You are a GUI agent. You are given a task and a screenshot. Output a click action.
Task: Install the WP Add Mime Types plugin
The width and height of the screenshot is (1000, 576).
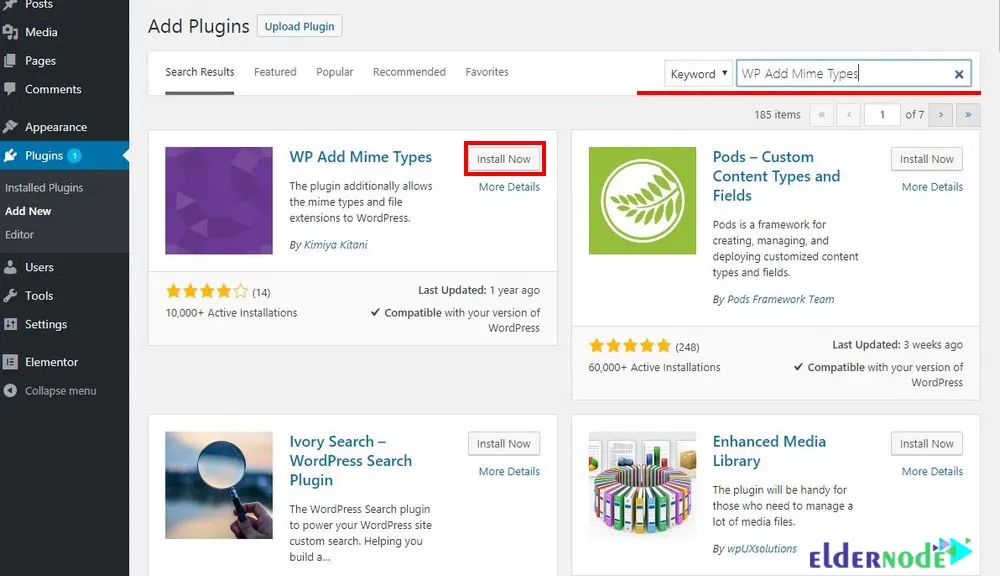(504, 158)
